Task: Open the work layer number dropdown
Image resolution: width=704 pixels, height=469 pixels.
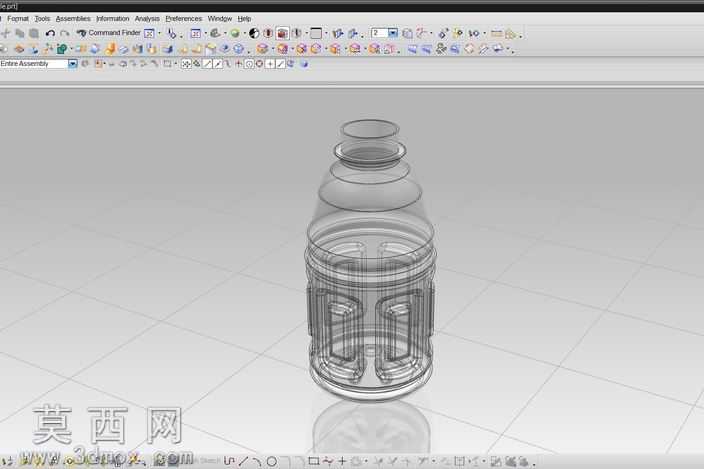Action: pos(393,33)
